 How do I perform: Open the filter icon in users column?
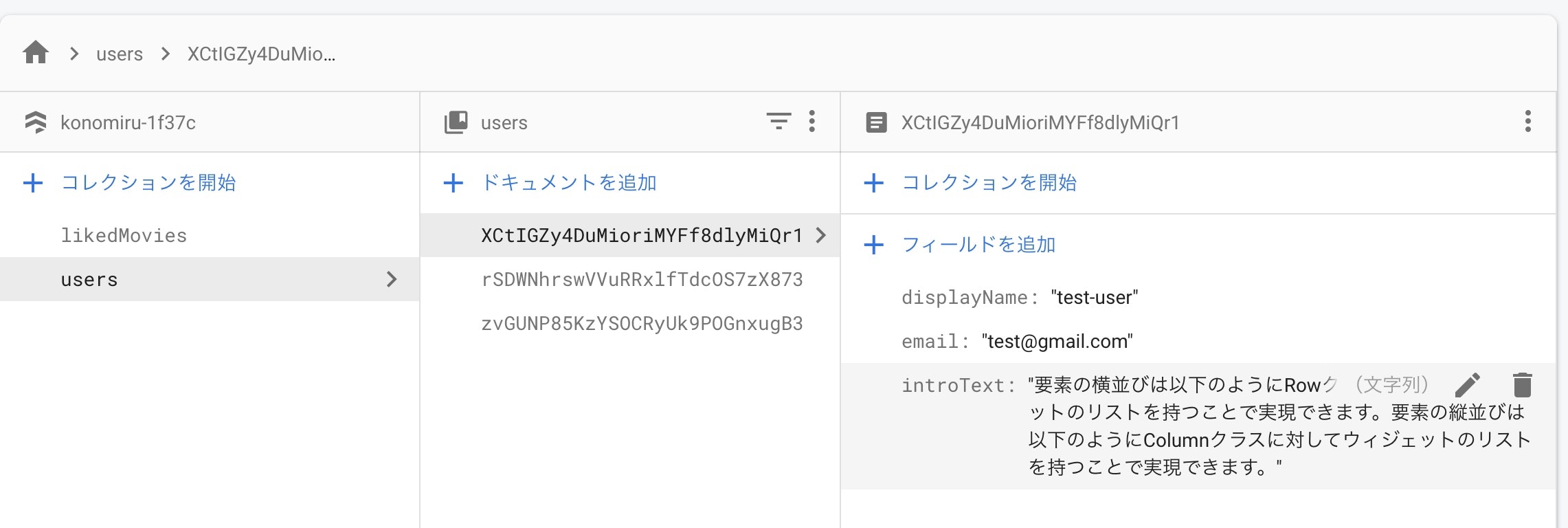coord(779,122)
